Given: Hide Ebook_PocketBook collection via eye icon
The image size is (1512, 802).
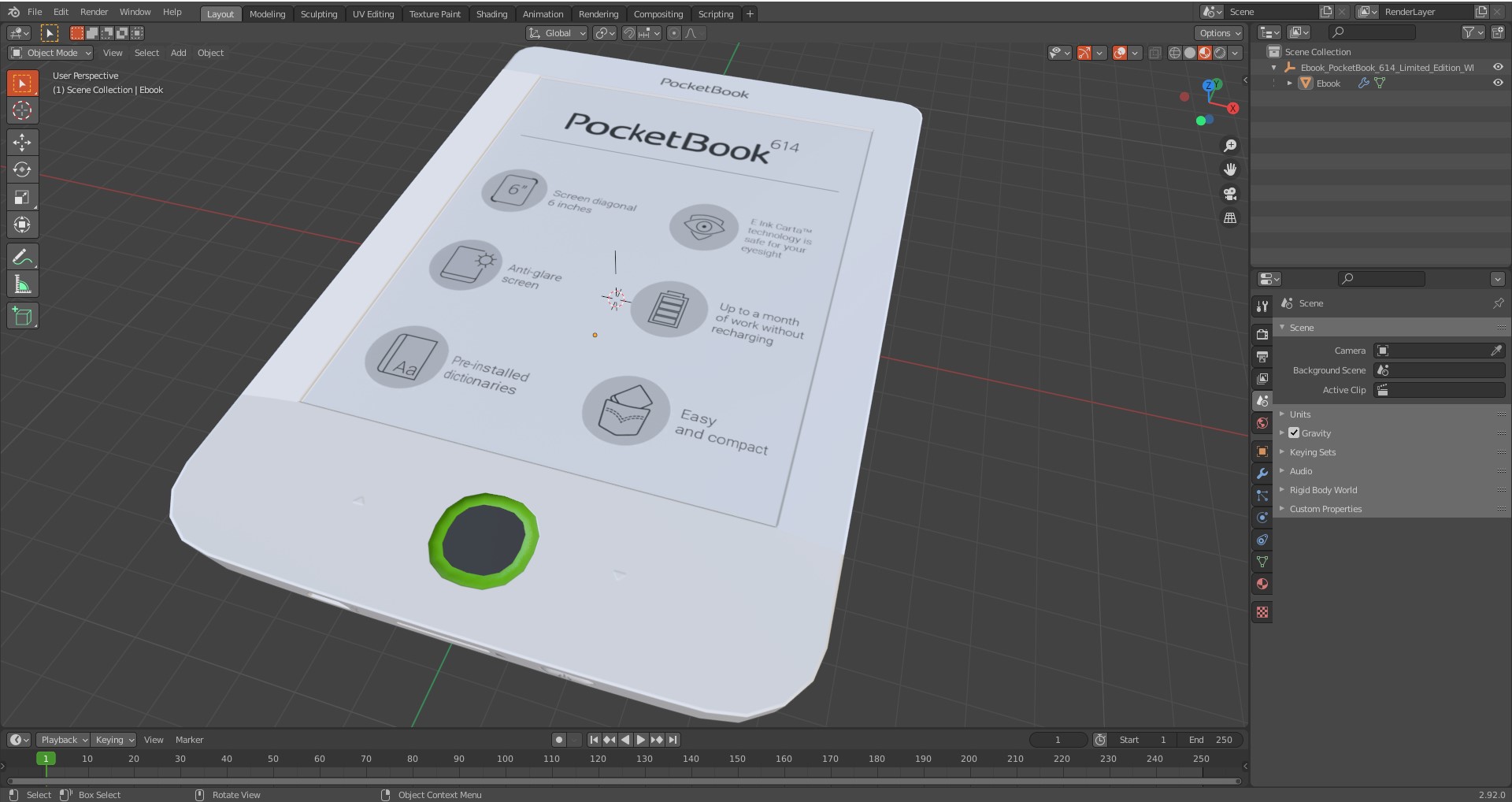Looking at the screenshot, I should click(x=1498, y=67).
